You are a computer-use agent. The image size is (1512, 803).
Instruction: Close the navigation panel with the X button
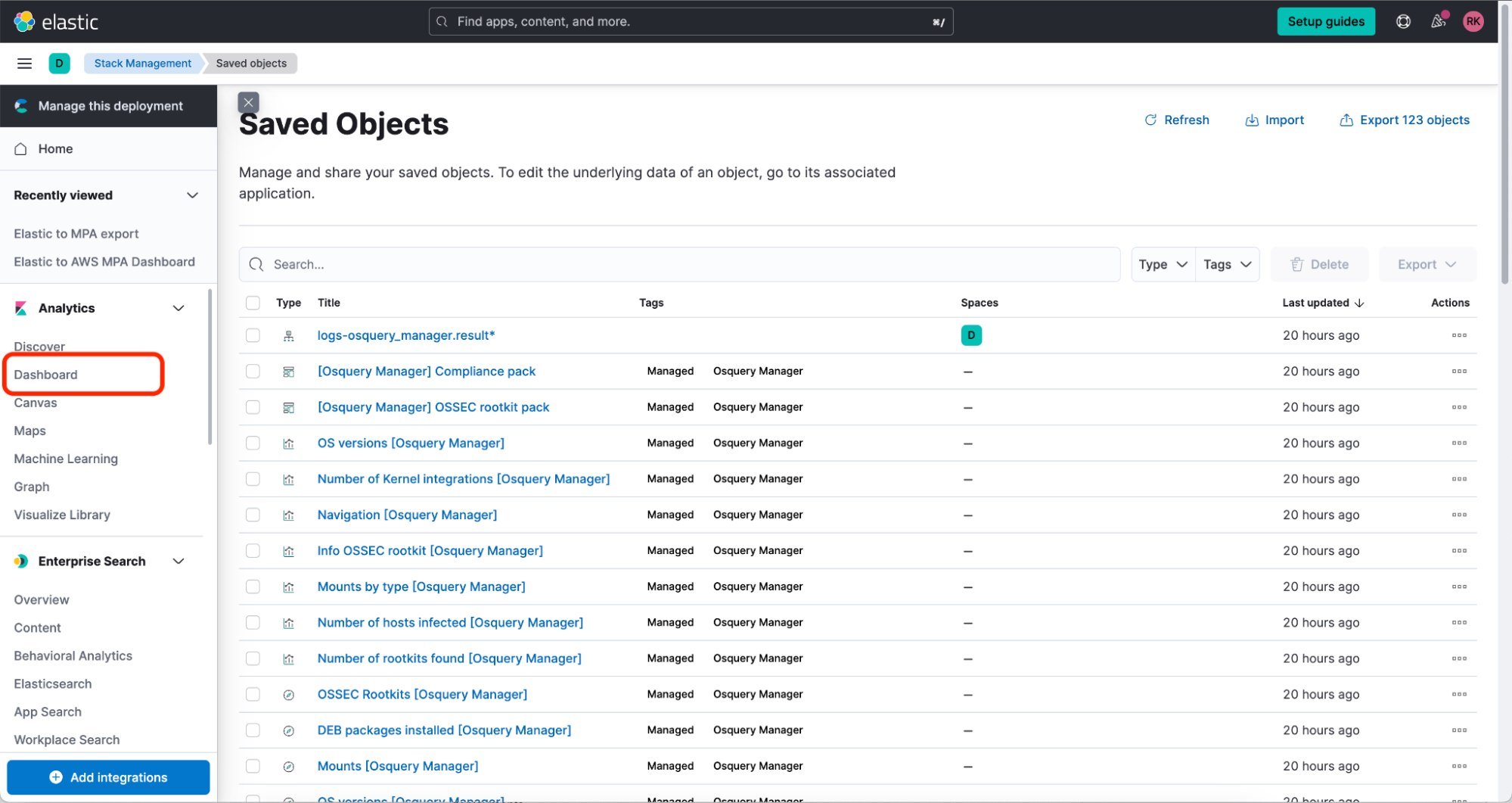[x=248, y=102]
